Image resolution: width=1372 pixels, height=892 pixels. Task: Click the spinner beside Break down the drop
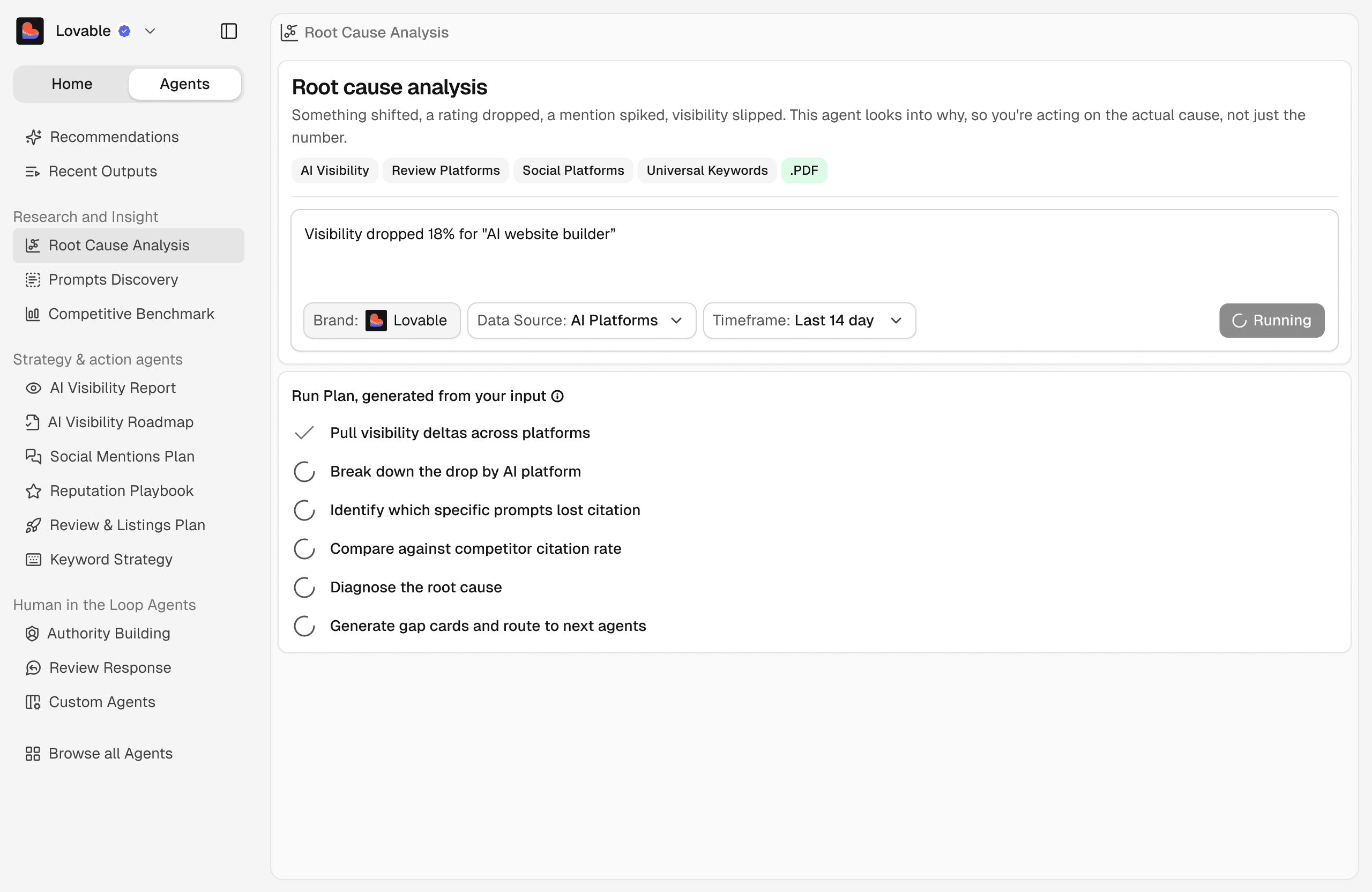click(x=304, y=472)
